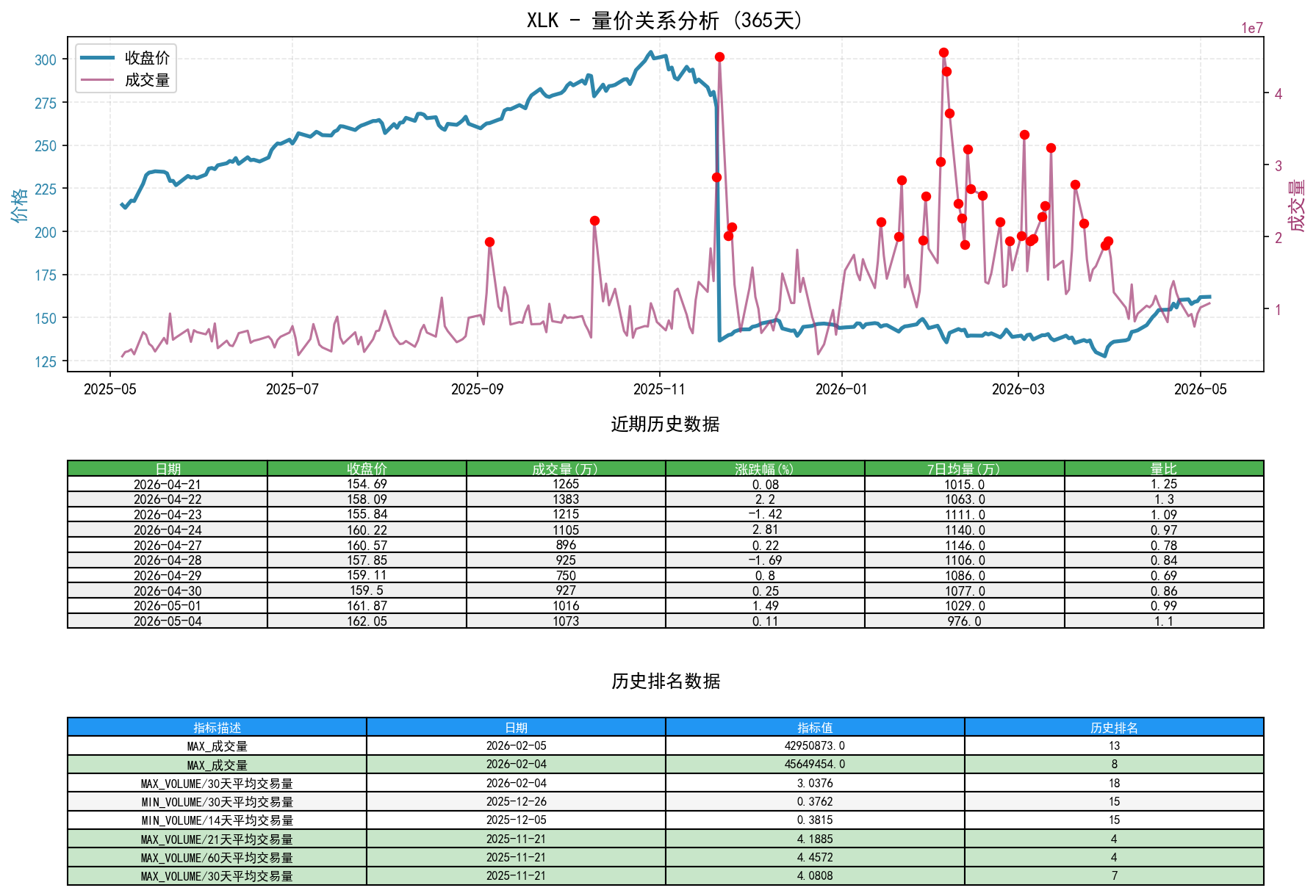Click indicator value '42950873.0'
The height and width of the screenshot is (896, 1316).
(815, 745)
